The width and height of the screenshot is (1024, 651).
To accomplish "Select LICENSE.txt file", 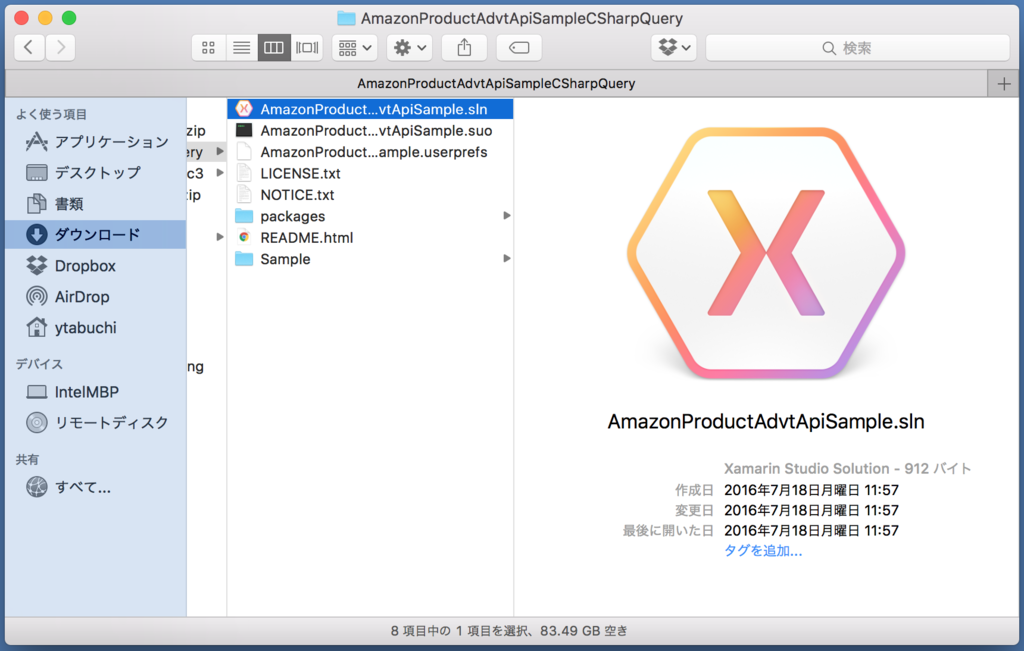I will click(370, 174).
